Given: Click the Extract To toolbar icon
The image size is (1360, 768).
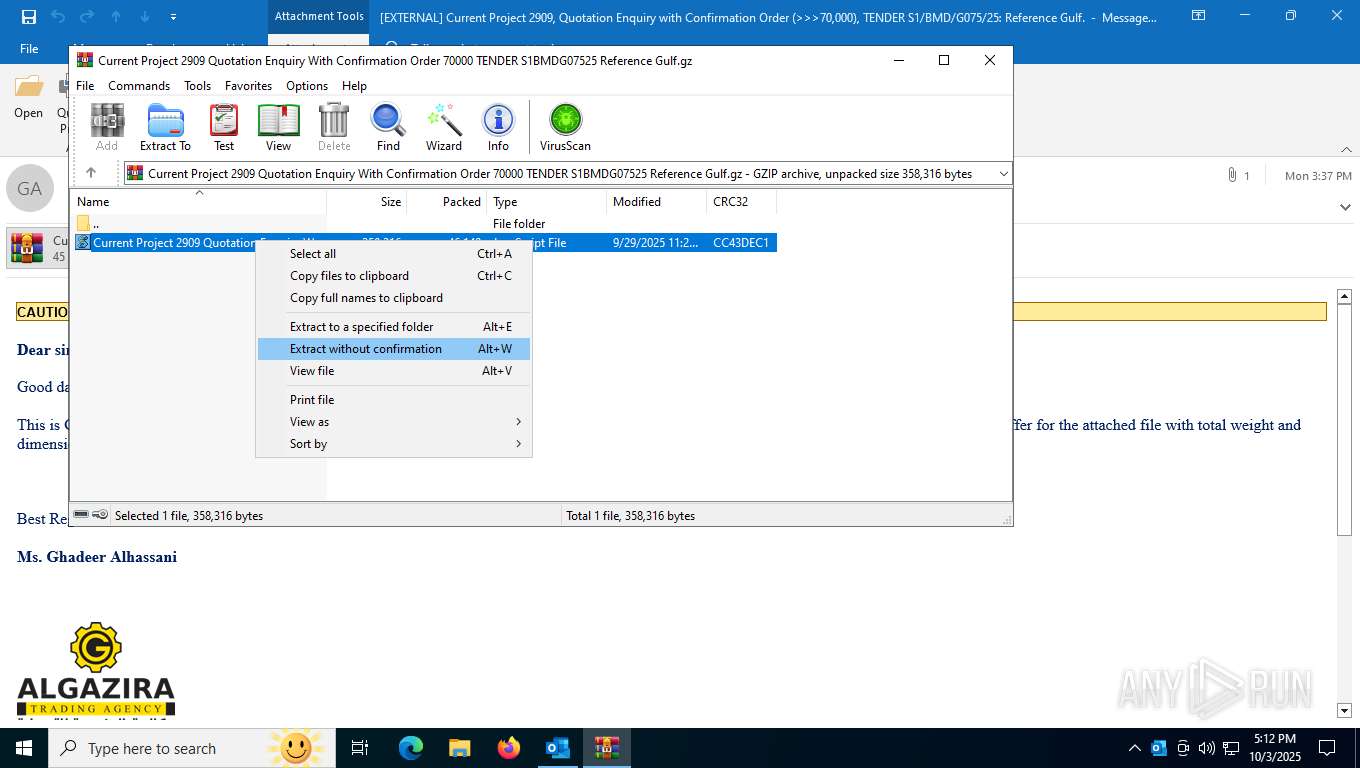Looking at the screenshot, I should coord(165,127).
